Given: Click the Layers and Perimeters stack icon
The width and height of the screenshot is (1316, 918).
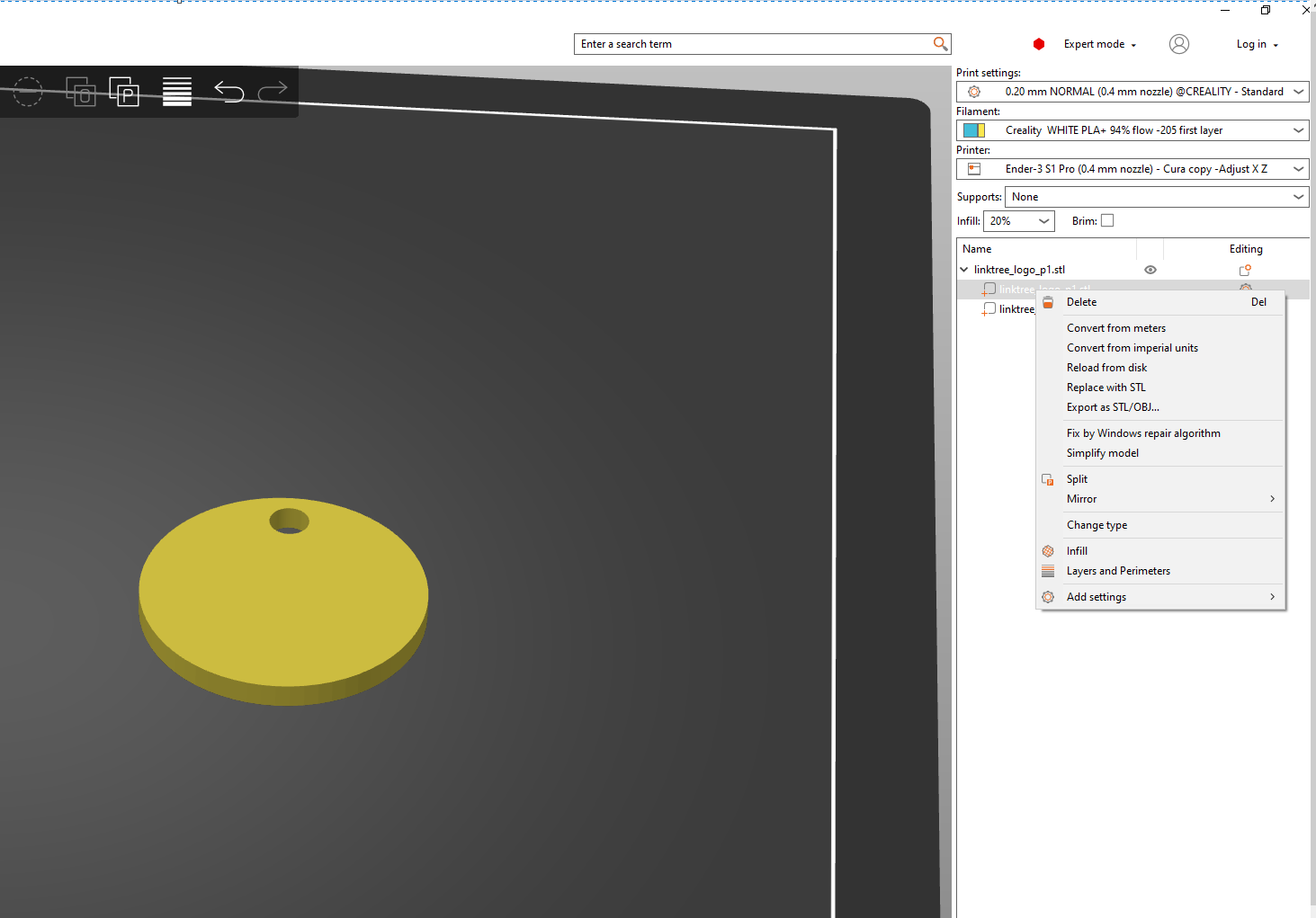Looking at the screenshot, I should click(1048, 571).
